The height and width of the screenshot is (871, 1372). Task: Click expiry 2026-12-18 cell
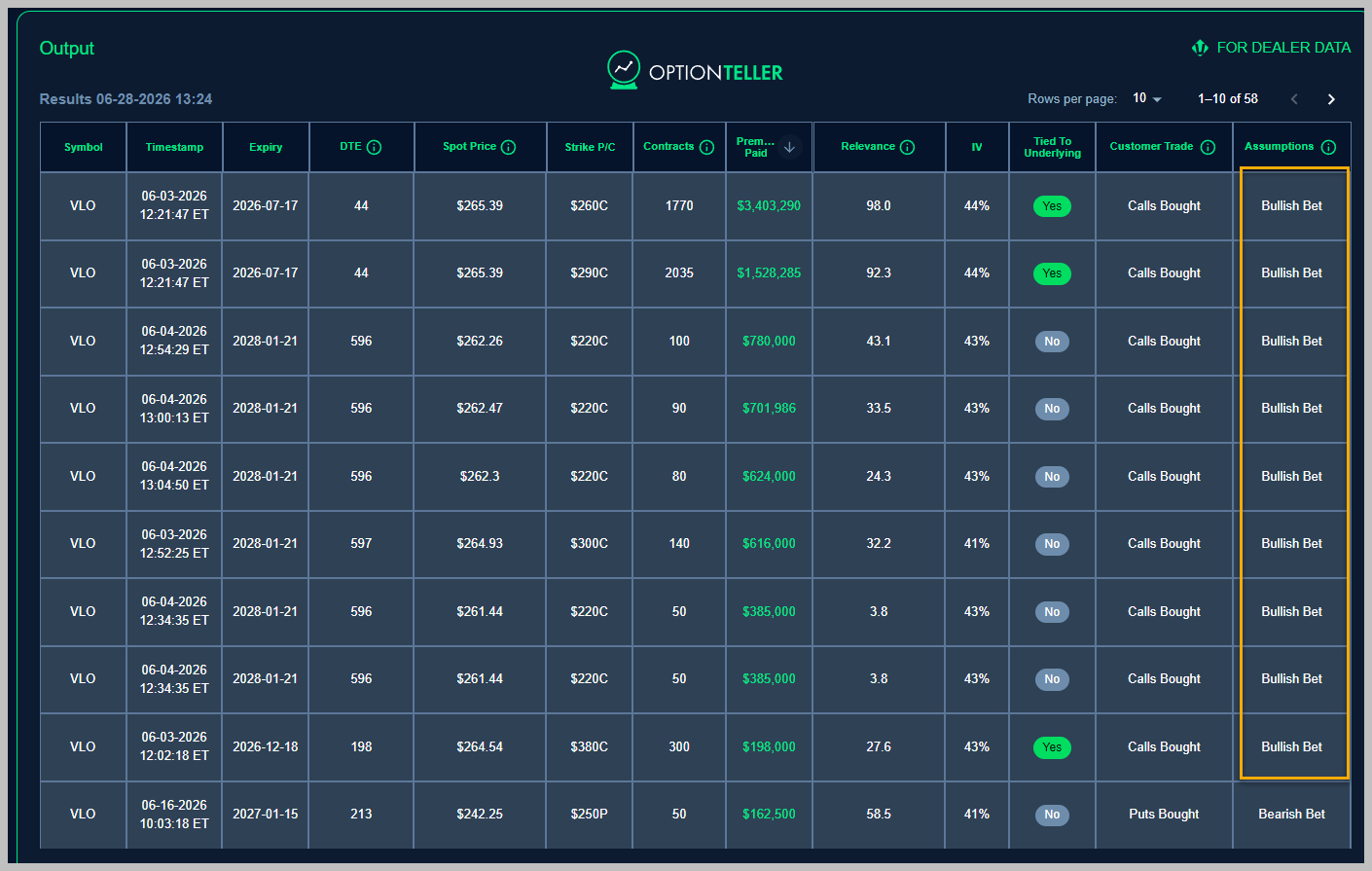tap(265, 746)
